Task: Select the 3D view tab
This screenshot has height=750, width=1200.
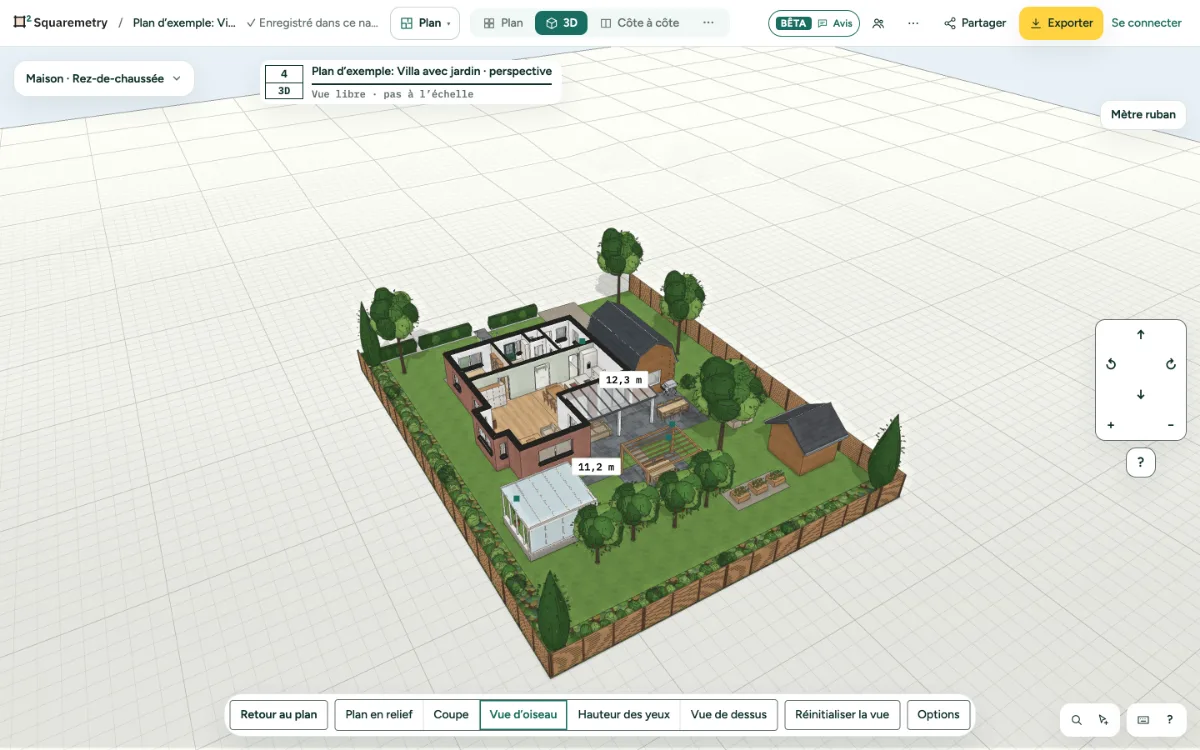Action: click(x=561, y=23)
